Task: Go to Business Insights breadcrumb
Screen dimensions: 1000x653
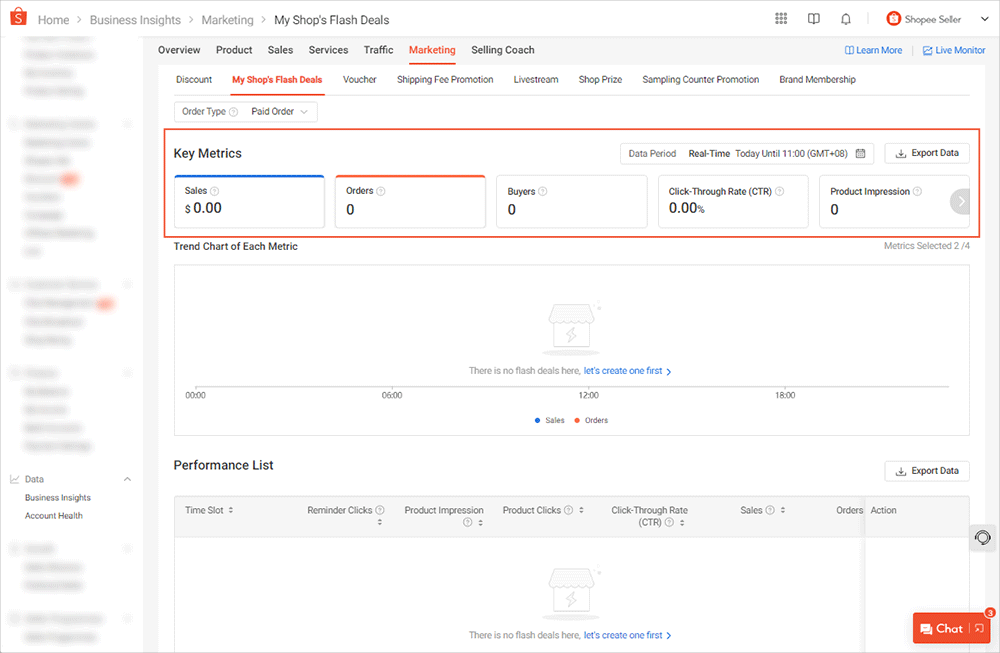Action: pos(135,20)
